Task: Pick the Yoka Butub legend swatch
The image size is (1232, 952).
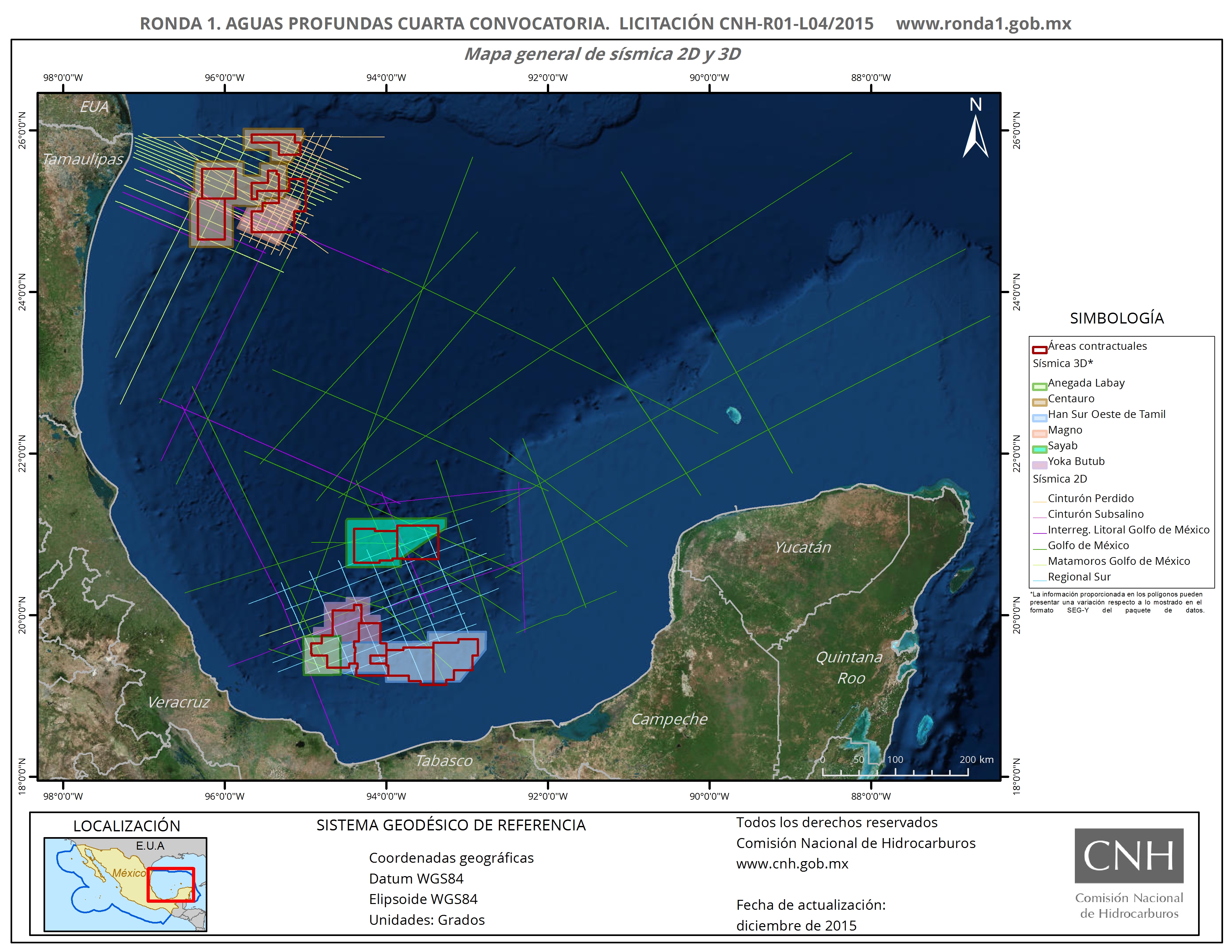Action: tap(1040, 465)
